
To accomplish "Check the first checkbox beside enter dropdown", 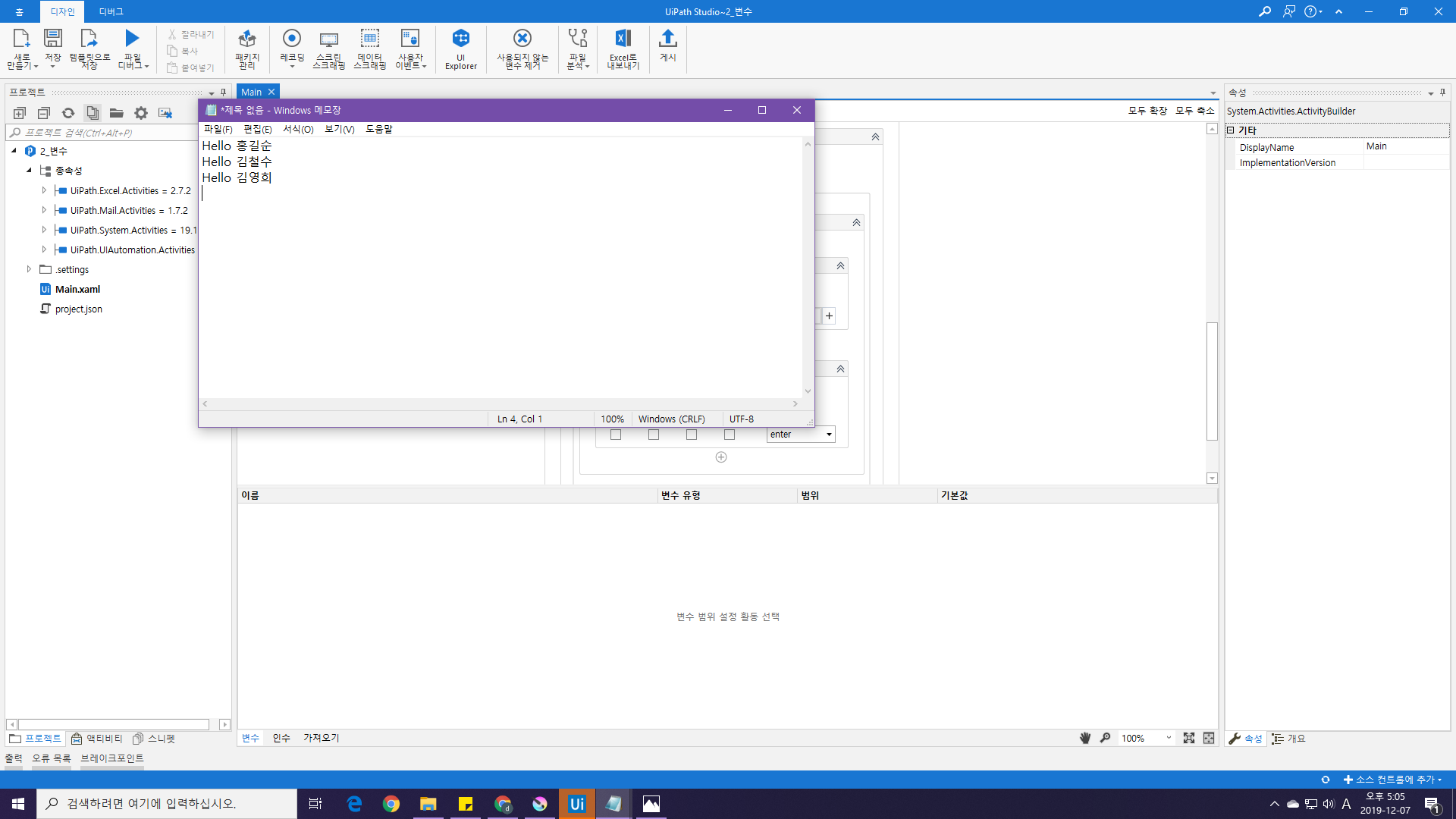I will pos(616,435).
